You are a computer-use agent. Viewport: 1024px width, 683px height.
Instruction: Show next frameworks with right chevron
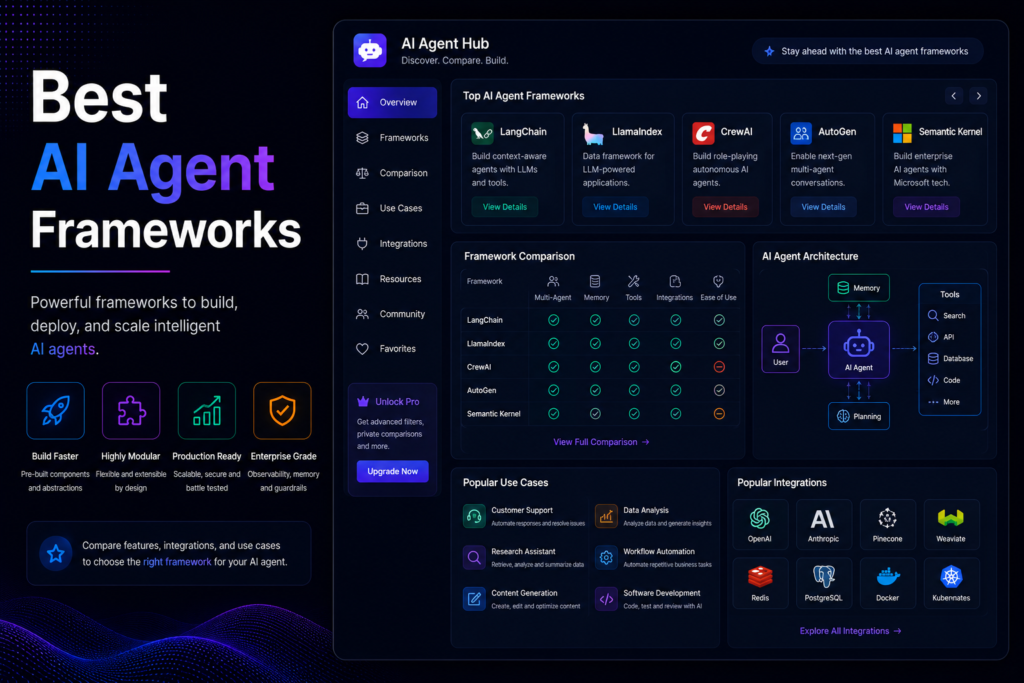coord(978,96)
